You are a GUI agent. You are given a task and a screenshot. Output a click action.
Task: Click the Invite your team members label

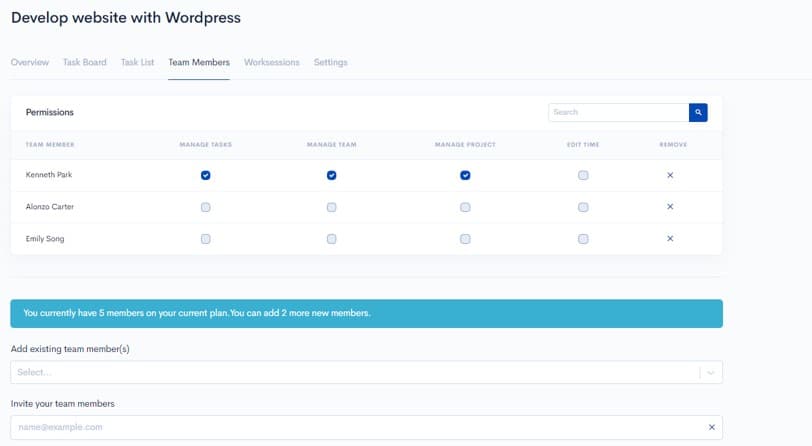(x=63, y=404)
